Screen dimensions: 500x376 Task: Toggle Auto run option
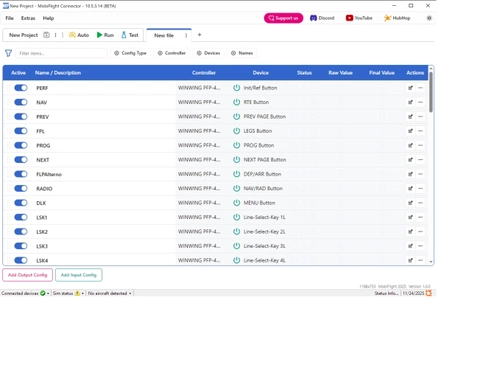point(79,35)
